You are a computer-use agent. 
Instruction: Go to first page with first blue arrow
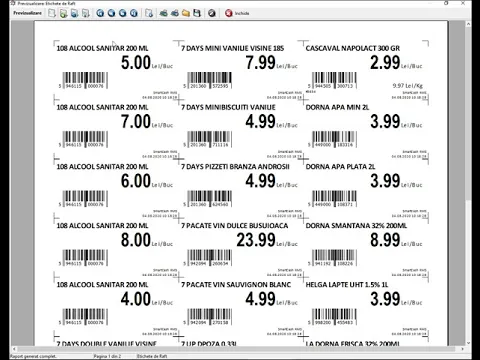click(x=100, y=13)
